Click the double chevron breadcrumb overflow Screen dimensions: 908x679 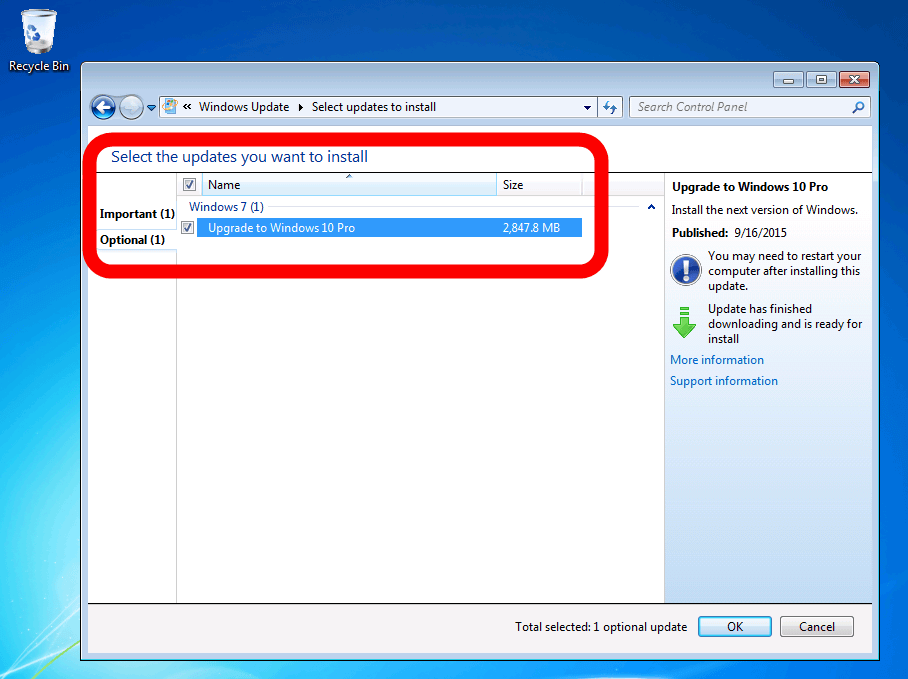187,107
